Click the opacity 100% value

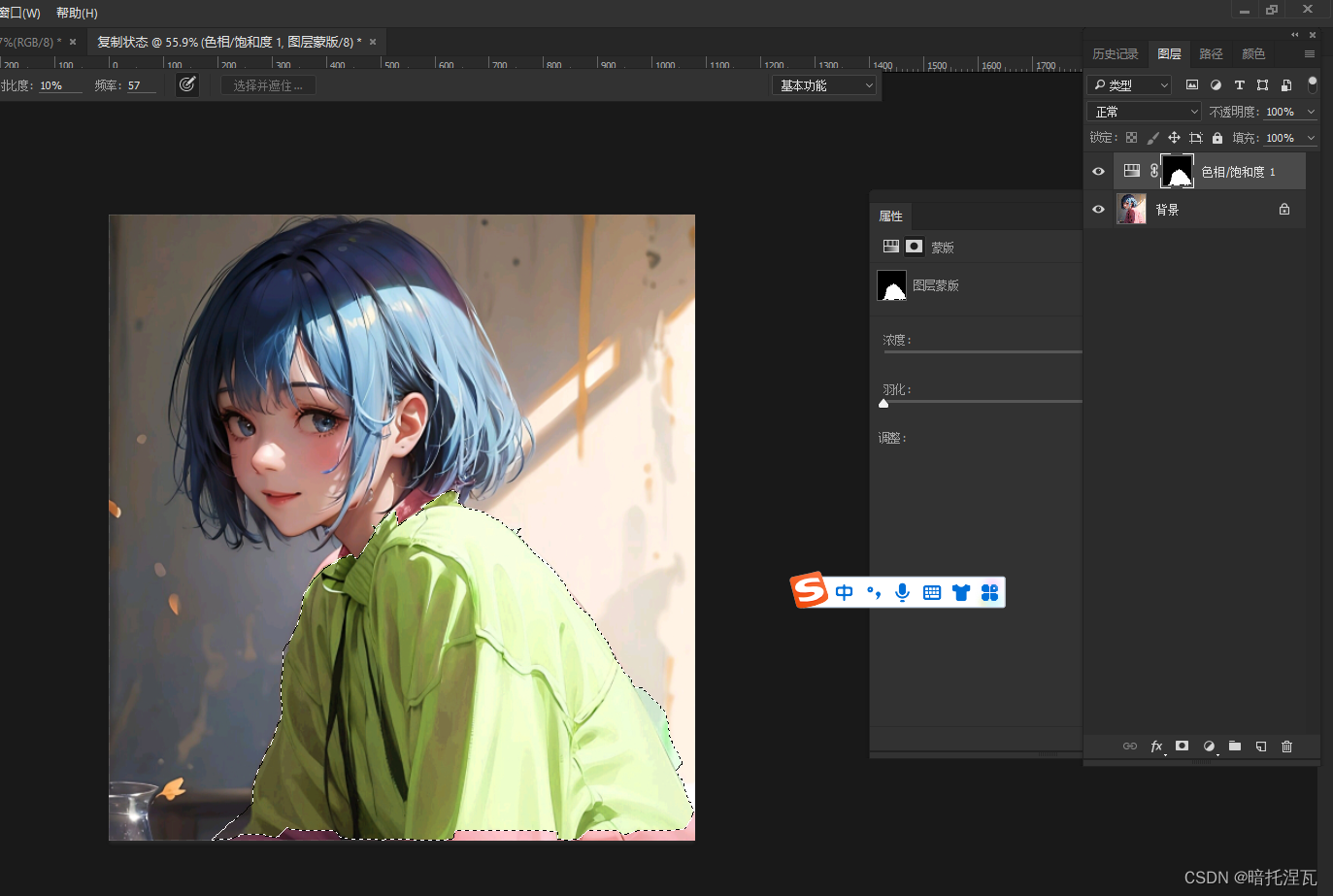point(1280,112)
